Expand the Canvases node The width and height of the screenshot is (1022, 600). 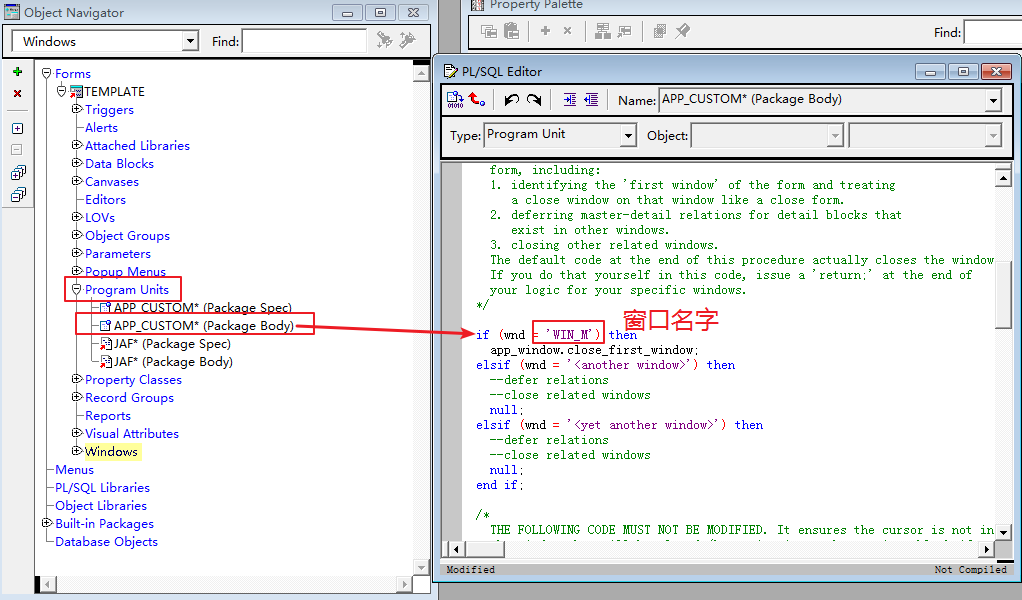(76, 180)
